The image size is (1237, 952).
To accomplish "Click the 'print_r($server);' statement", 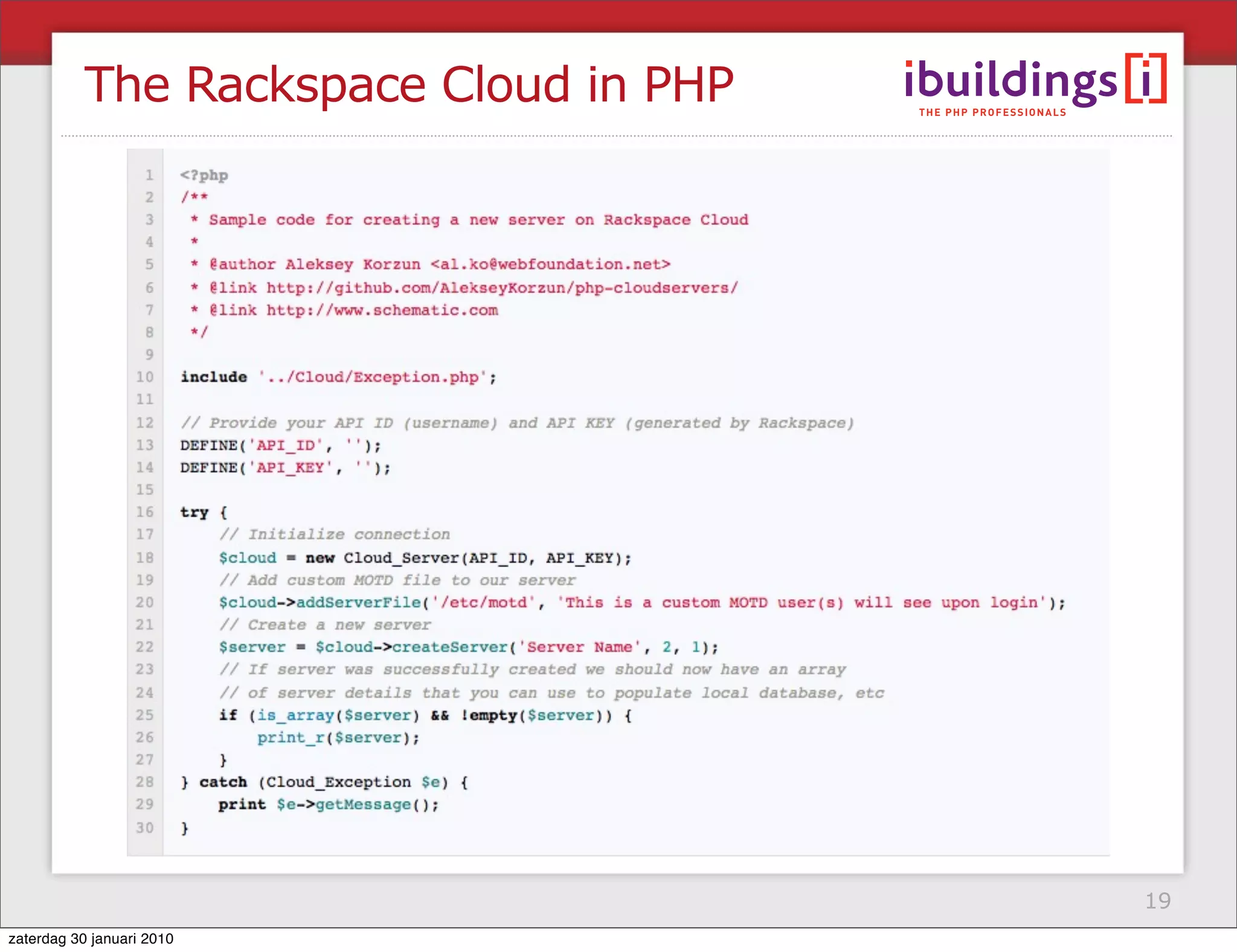I will pos(338,738).
